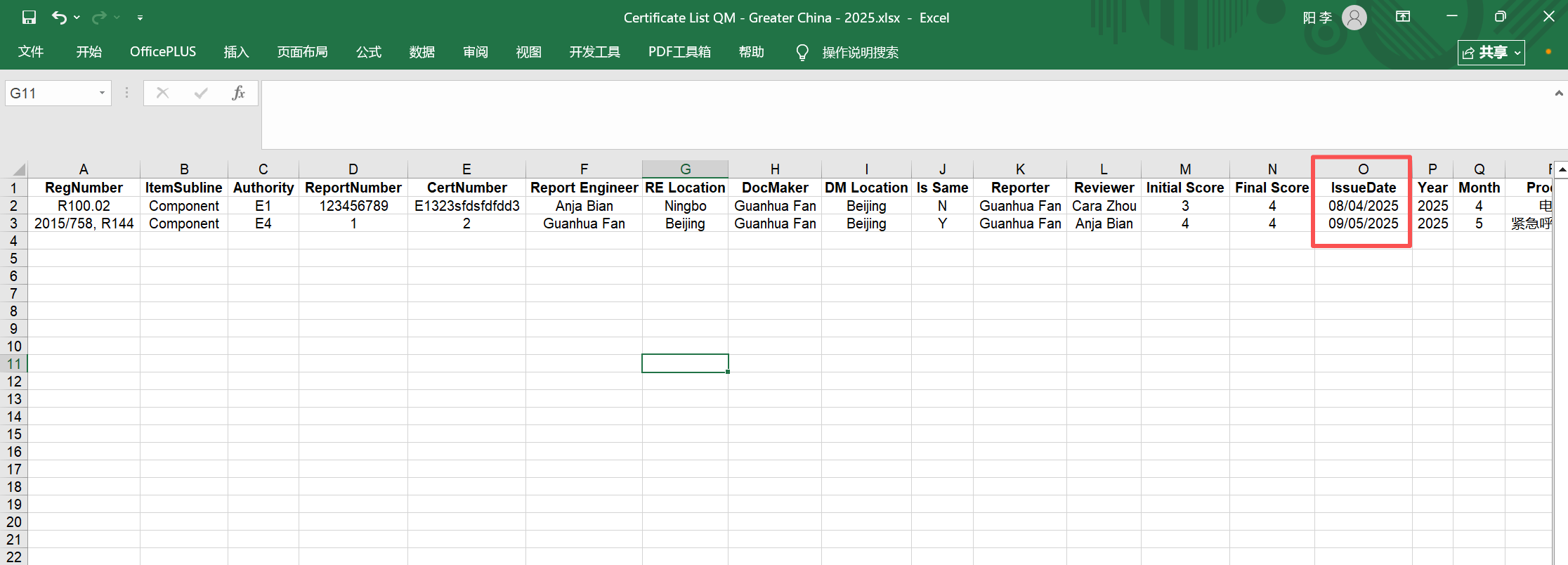Click the Insert Function fx icon
The width and height of the screenshot is (1568, 565).
tap(238, 93)
